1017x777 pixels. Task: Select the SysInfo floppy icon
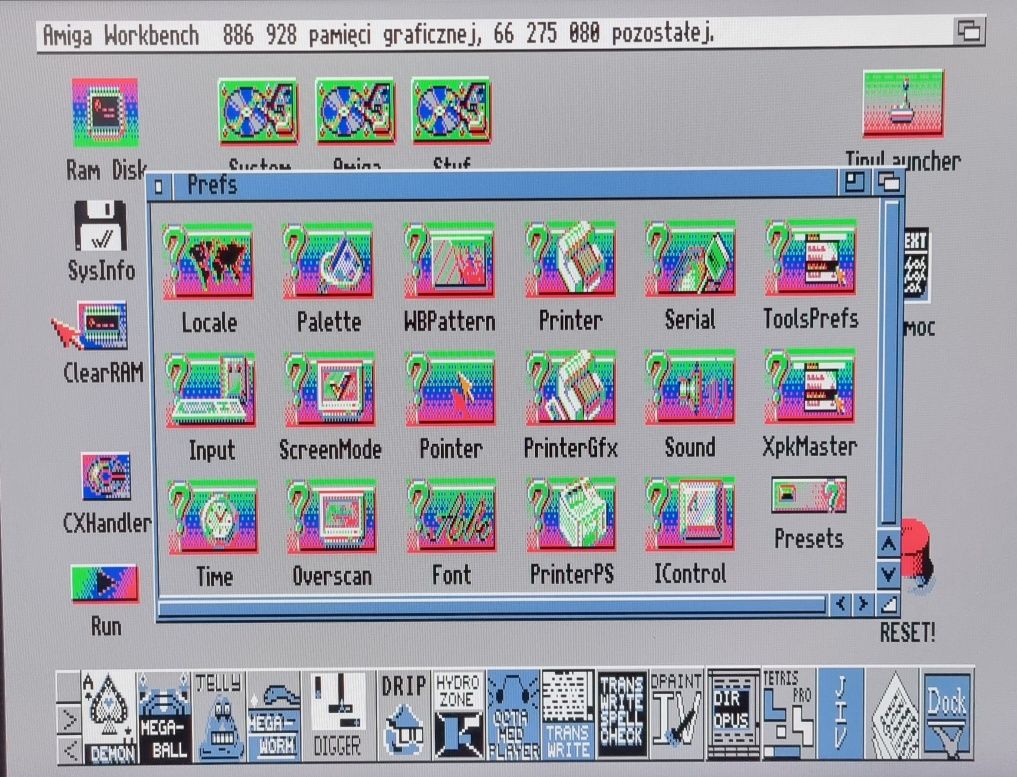[100, 226]
